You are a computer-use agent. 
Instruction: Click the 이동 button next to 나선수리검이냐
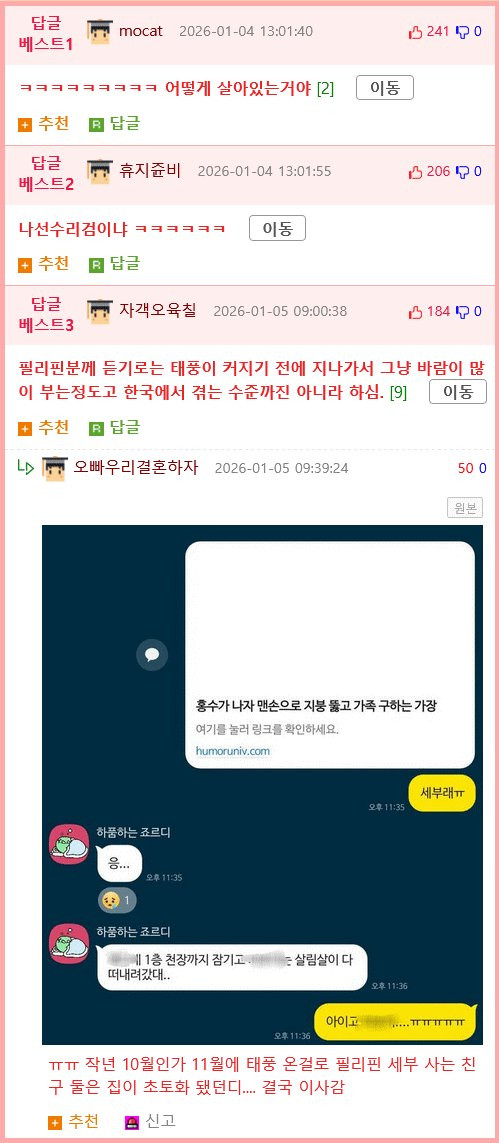[278, 229]
